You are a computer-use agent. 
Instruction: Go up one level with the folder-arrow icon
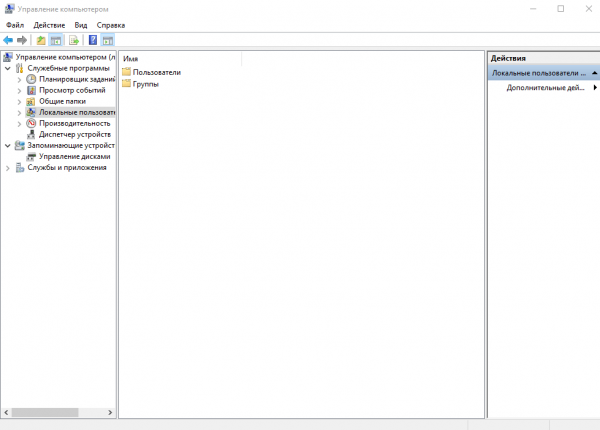click(x=41, y=40)
